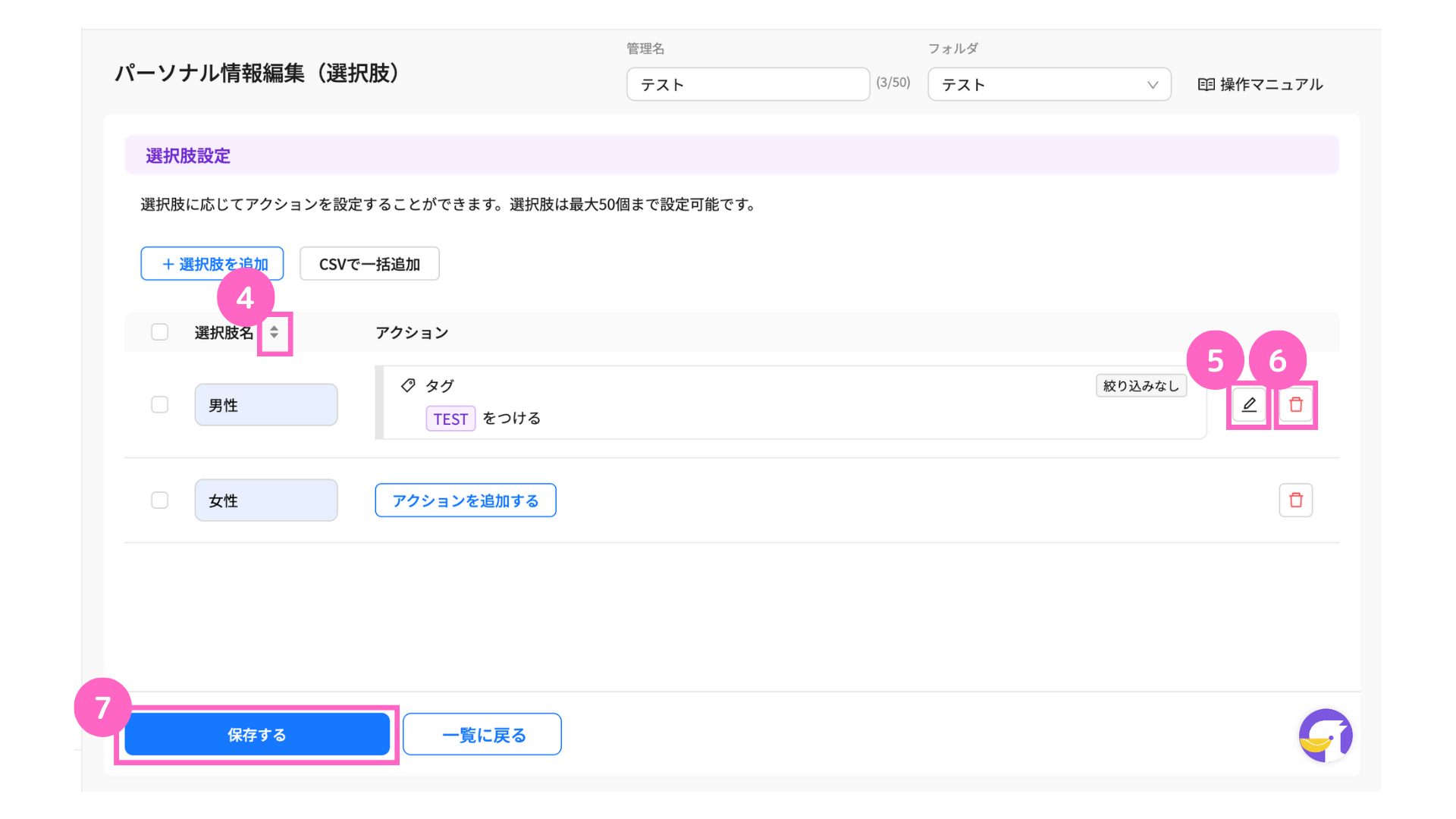Expand folder list via chevron arrow
The height and width of the screenshot is (819, 1456).
pos(1152,85)
